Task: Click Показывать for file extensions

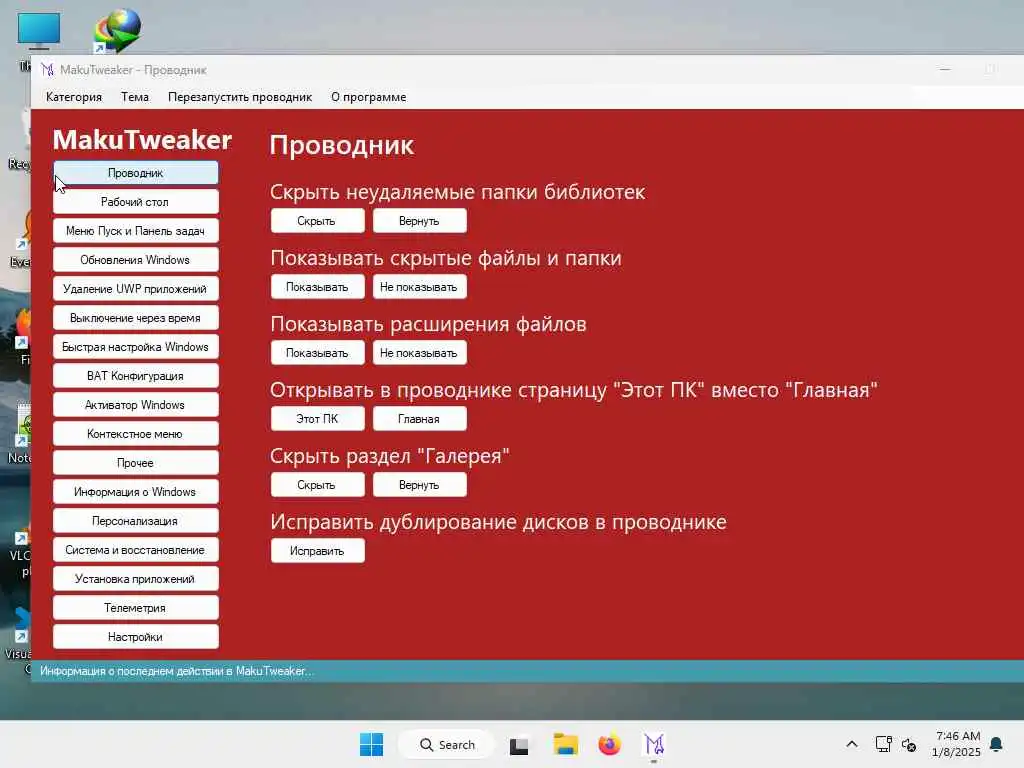Action: click(x=317, y=353)
